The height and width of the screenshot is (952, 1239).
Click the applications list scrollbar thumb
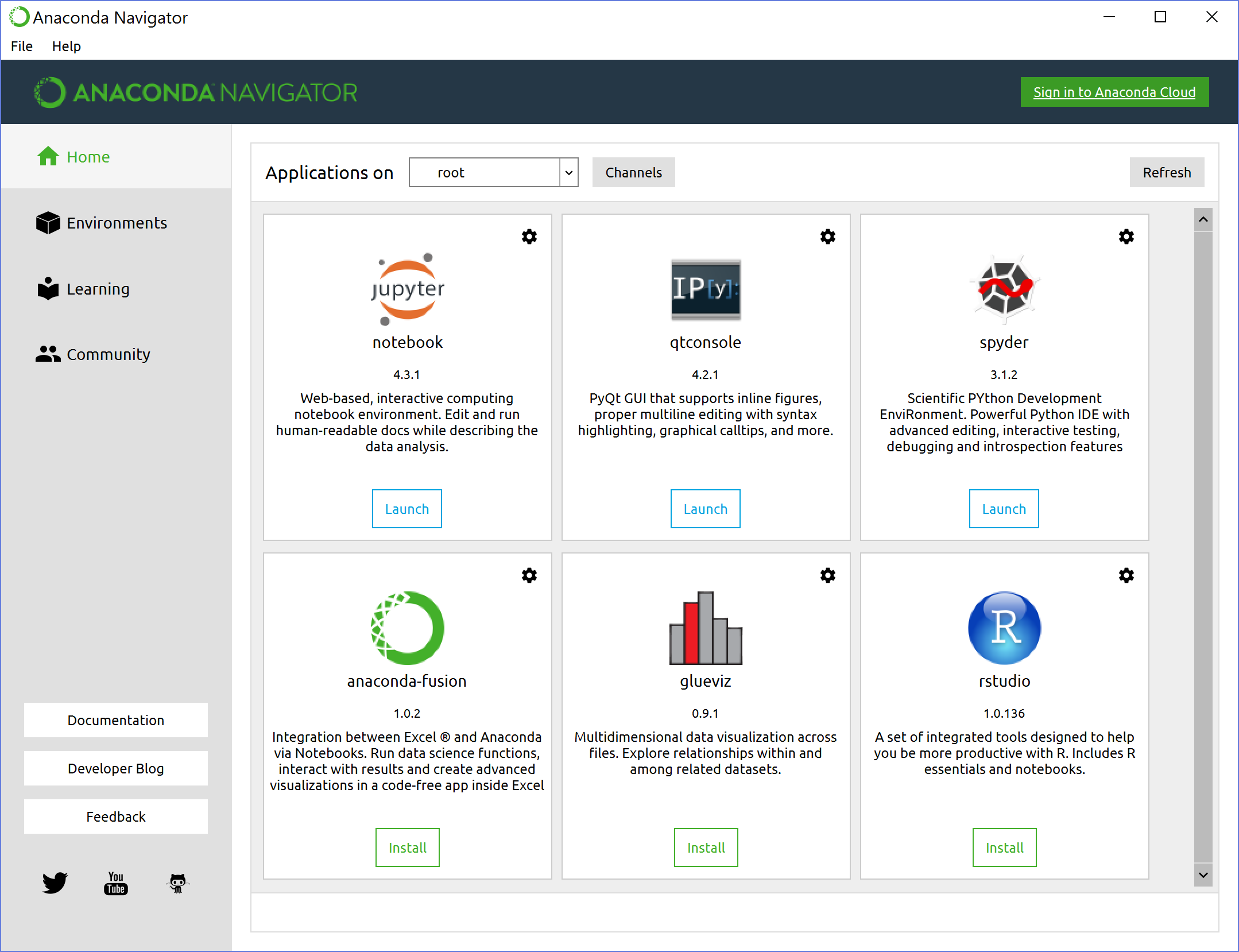(1203, 547)
